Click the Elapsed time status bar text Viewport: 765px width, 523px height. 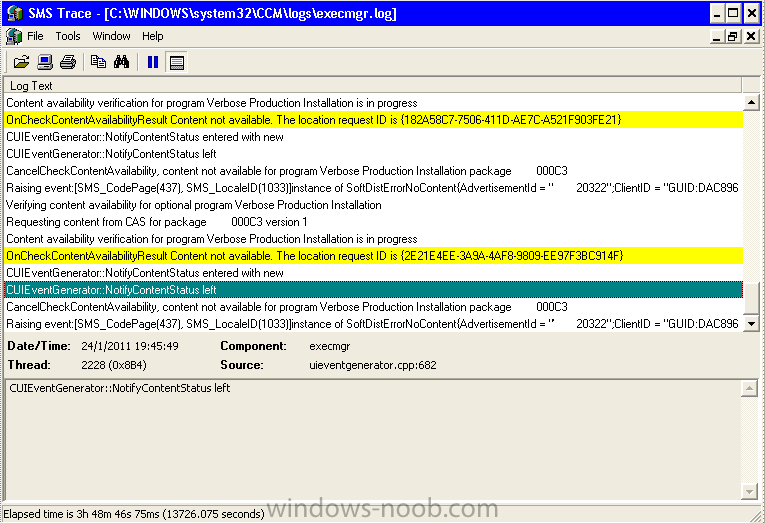[134, 514]
